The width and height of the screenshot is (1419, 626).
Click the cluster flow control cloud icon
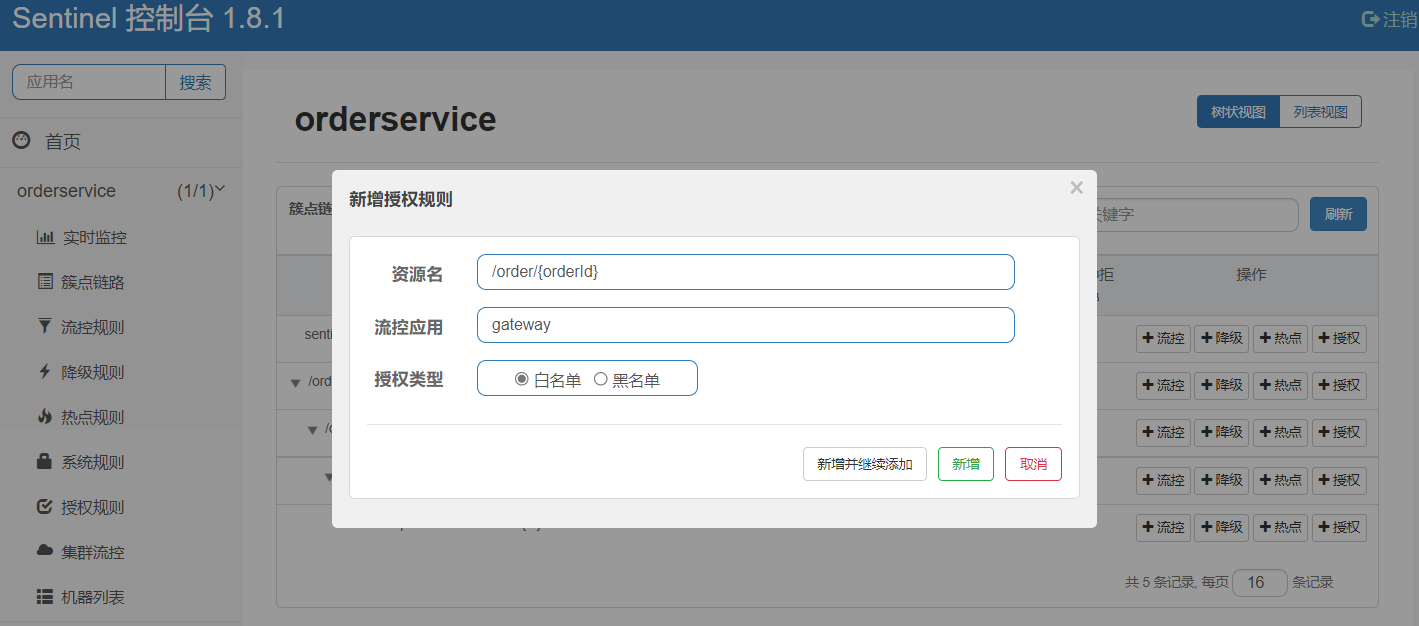click(45, 551)
